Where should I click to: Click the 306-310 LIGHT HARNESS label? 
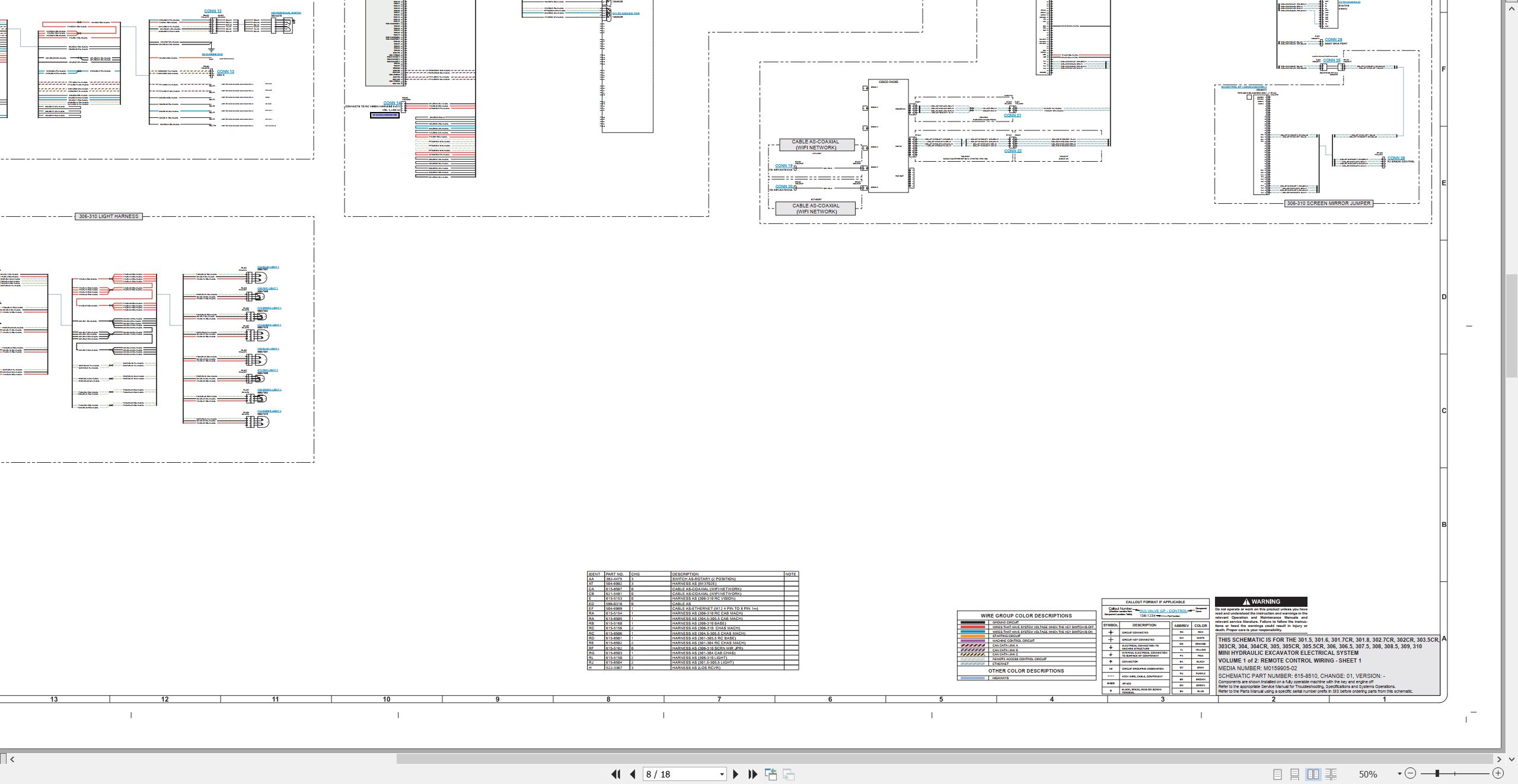[109, 216]
